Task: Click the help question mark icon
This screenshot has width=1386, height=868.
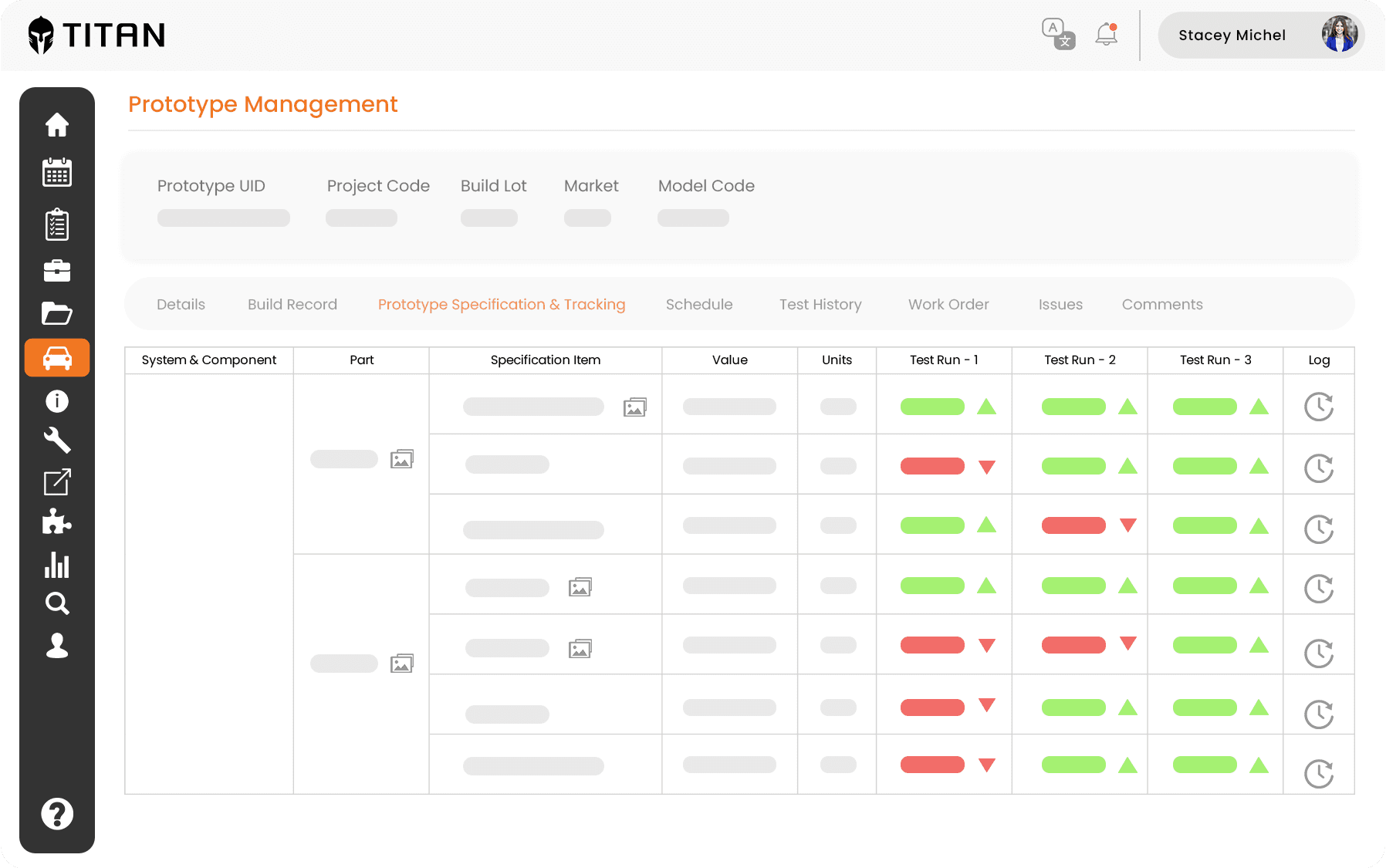Action: pos(57,813)
